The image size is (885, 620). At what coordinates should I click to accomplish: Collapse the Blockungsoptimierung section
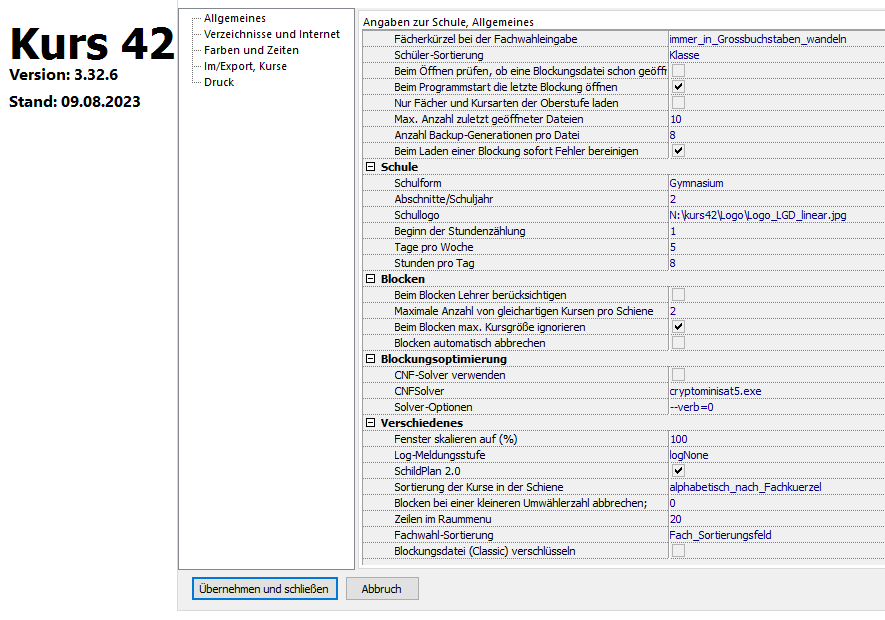coord(370,359)
